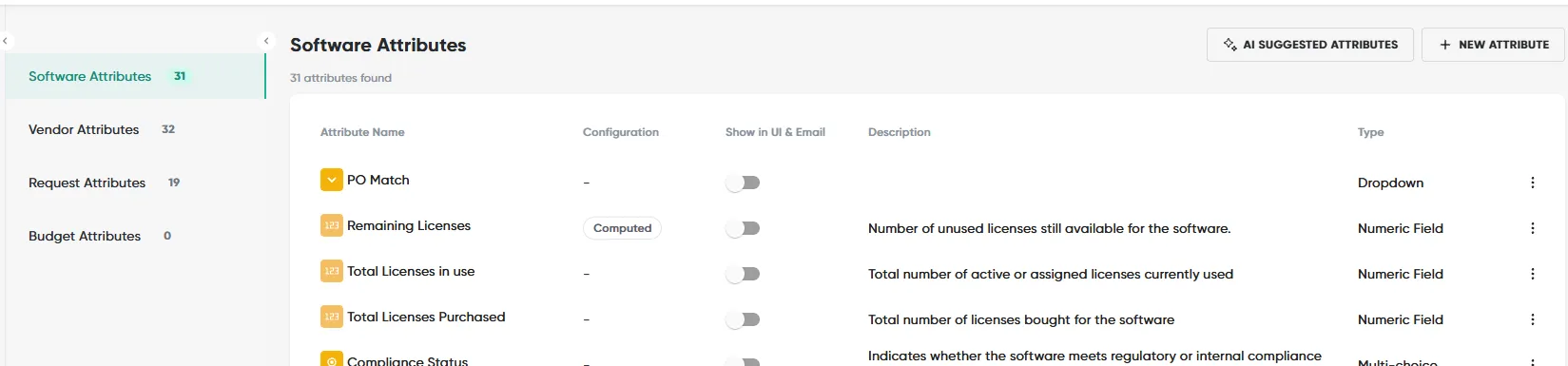Click the Total Licenses in use numeric icon

click(331, 271)
